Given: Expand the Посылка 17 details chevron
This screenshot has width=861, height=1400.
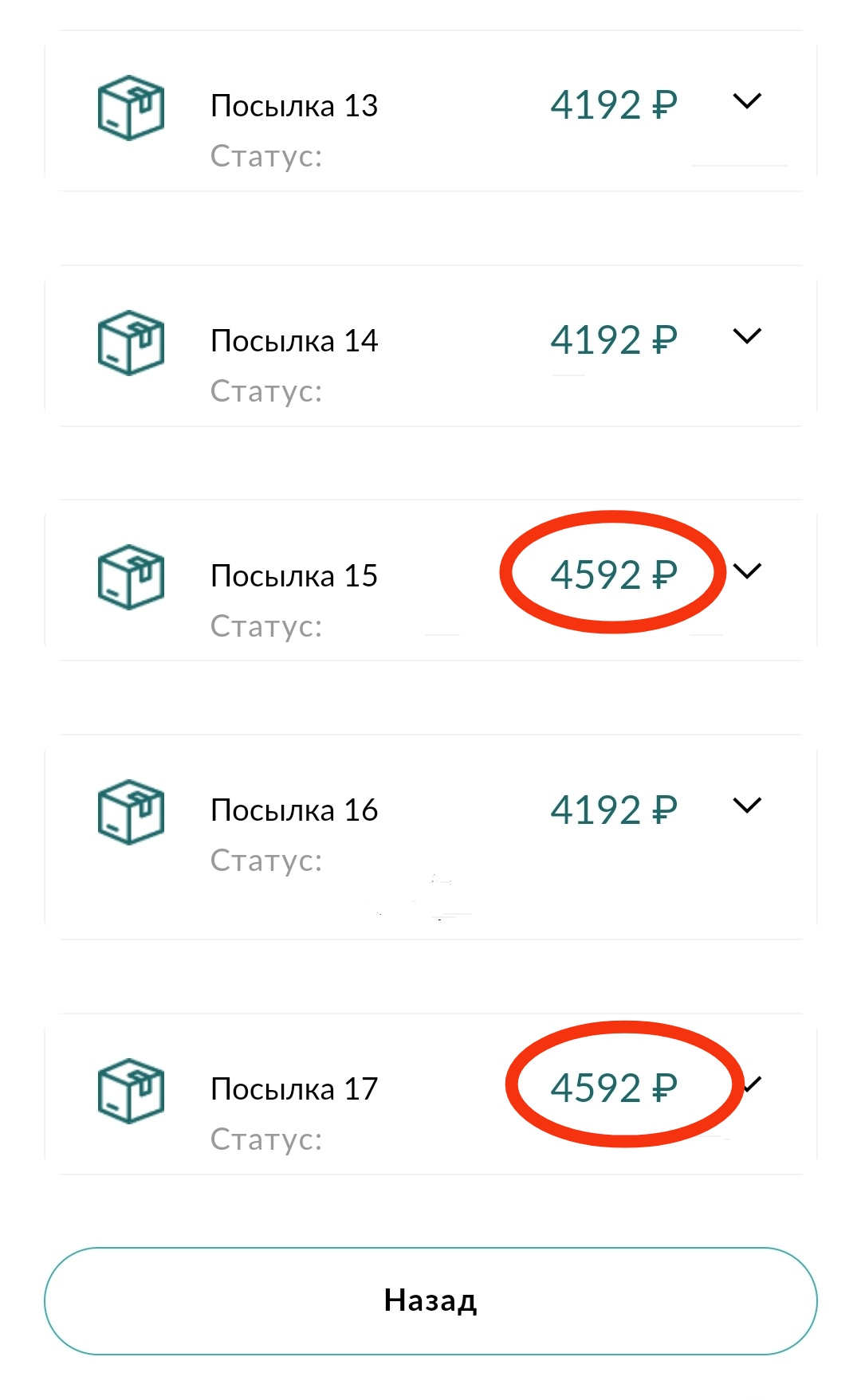Looking at the screenshot, I should [753, 1084].
